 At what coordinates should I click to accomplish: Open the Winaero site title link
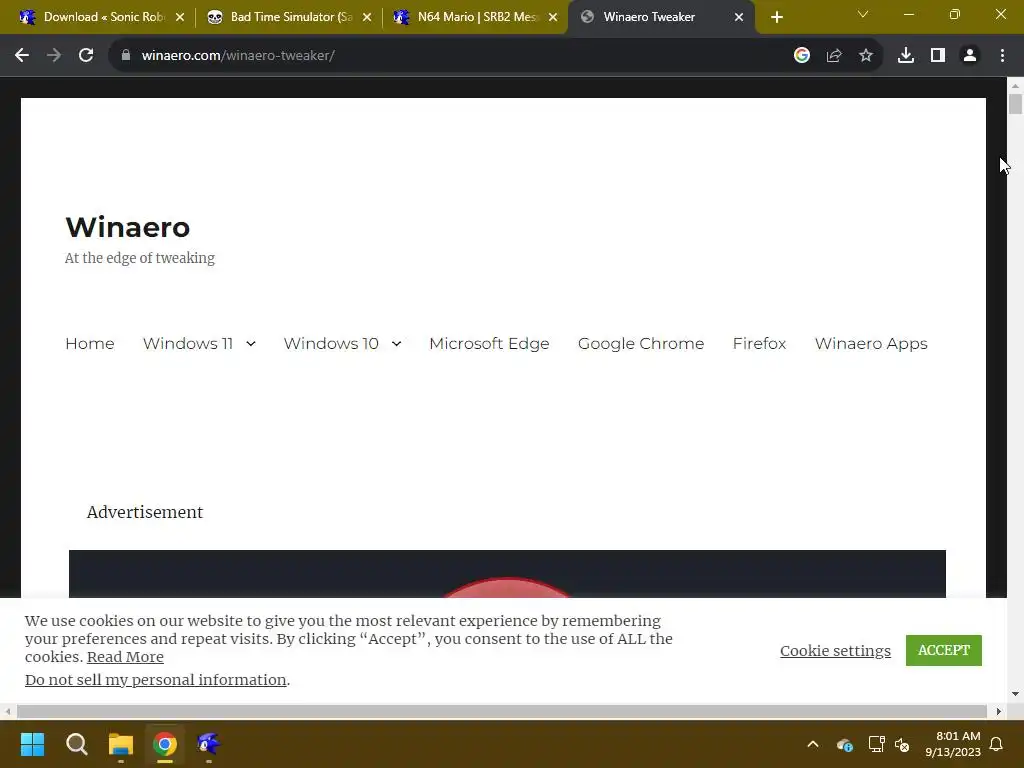tap(128, 227)
